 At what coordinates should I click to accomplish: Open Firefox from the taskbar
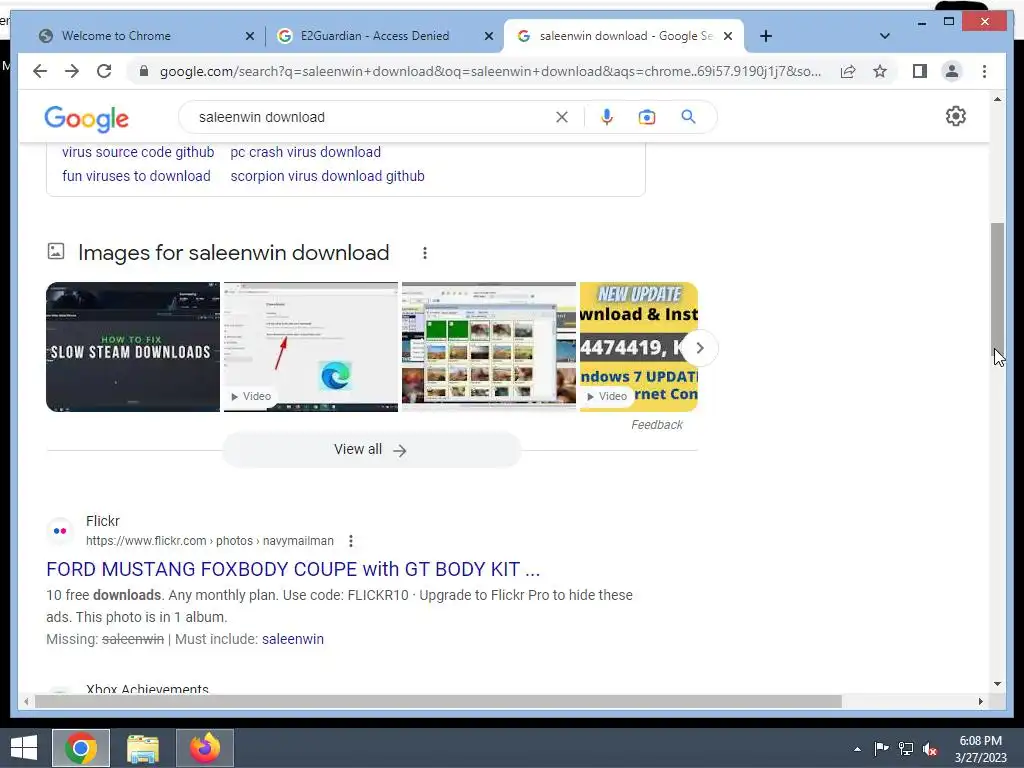(x=204, y=748)
